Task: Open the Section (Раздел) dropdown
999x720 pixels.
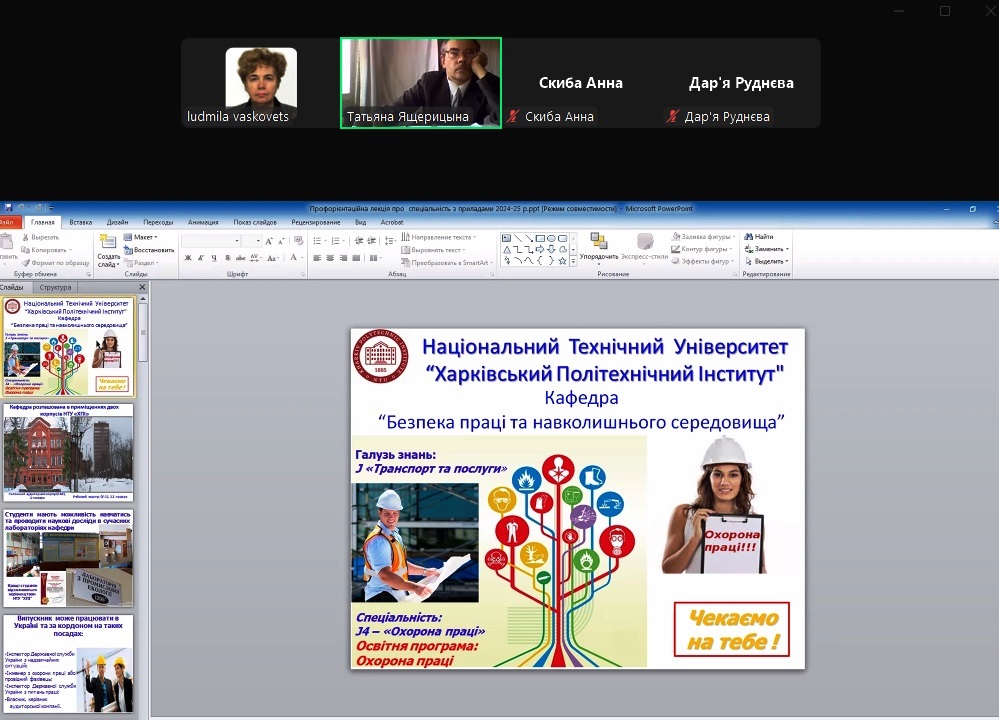Action: [141, 263]
